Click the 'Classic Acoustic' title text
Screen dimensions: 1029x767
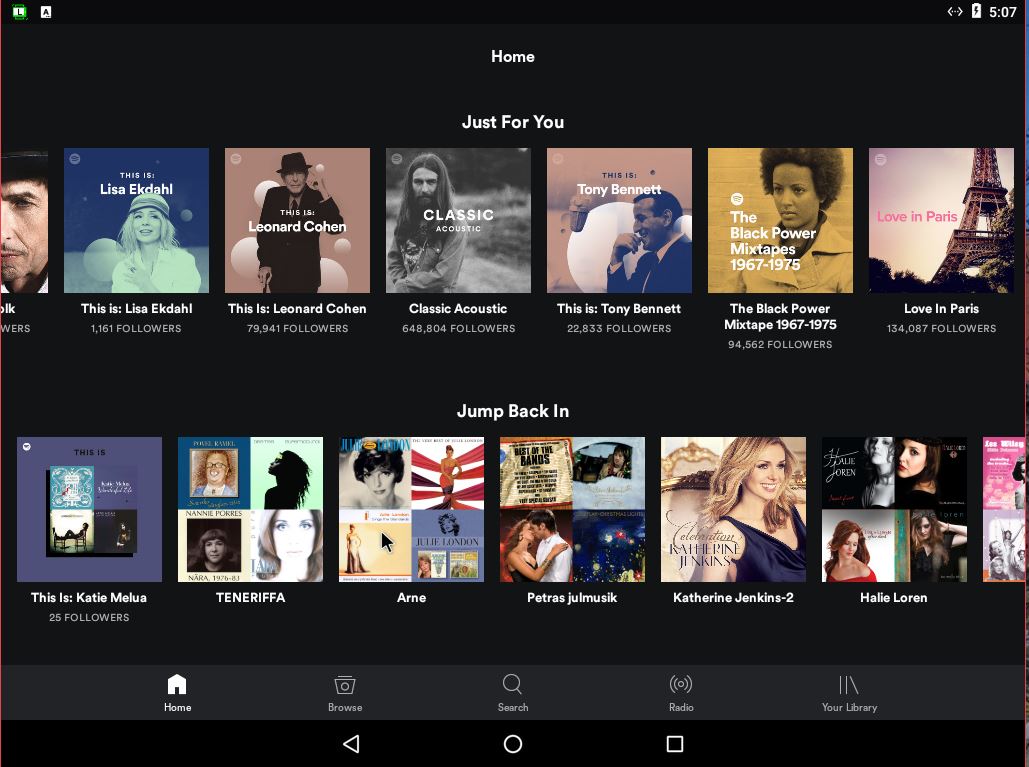click(458, 308)
